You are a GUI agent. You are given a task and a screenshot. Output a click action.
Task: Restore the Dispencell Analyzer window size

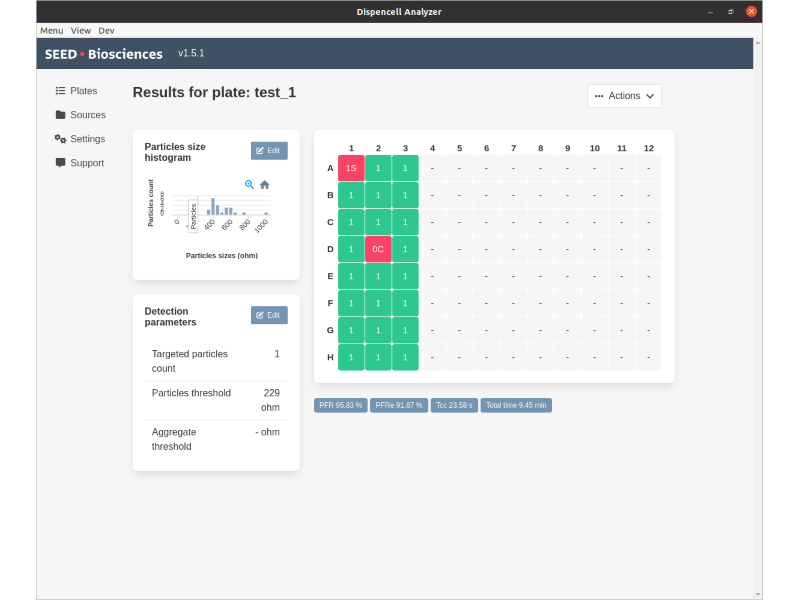(731, 12)
